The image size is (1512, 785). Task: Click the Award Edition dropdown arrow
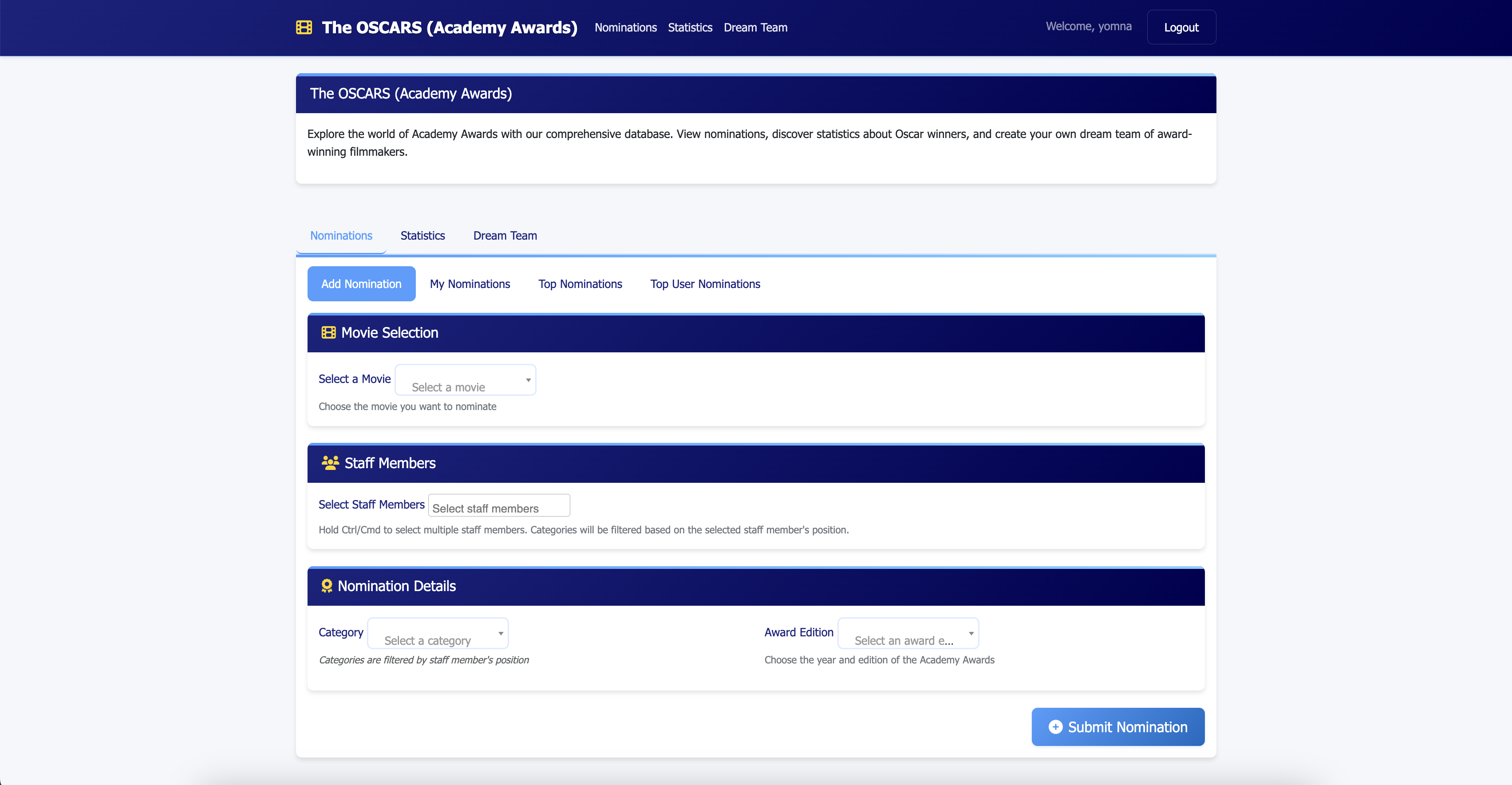[x=971, y=634]
